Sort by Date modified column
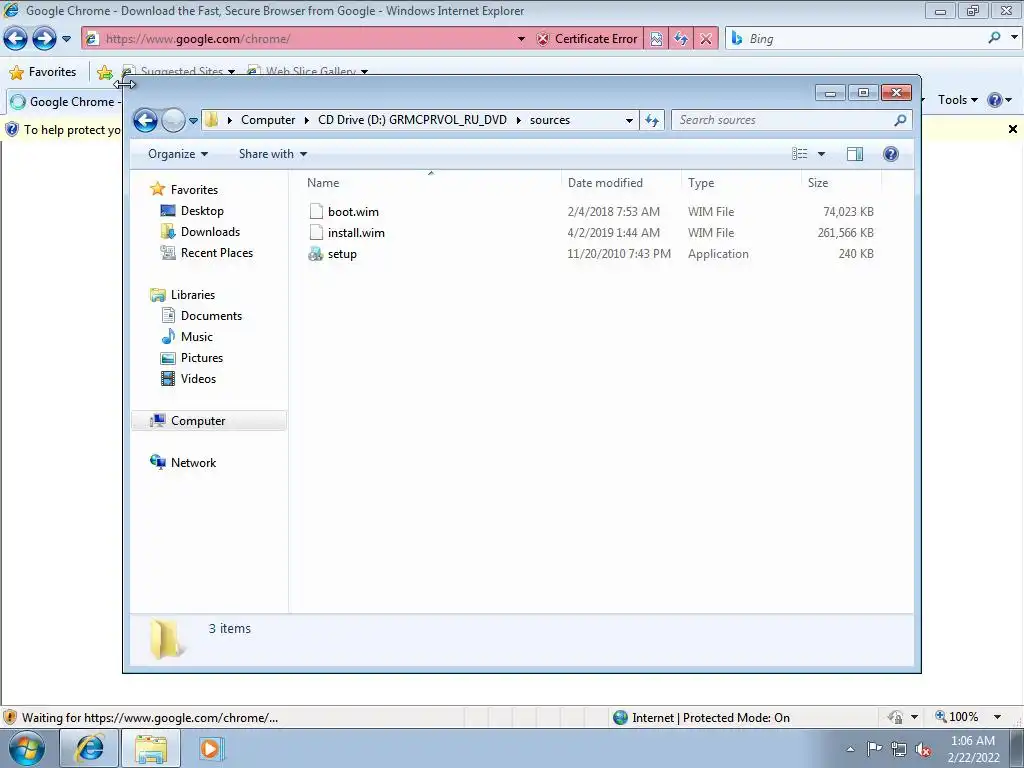1024x768 pixels. (x=621, y=183)
